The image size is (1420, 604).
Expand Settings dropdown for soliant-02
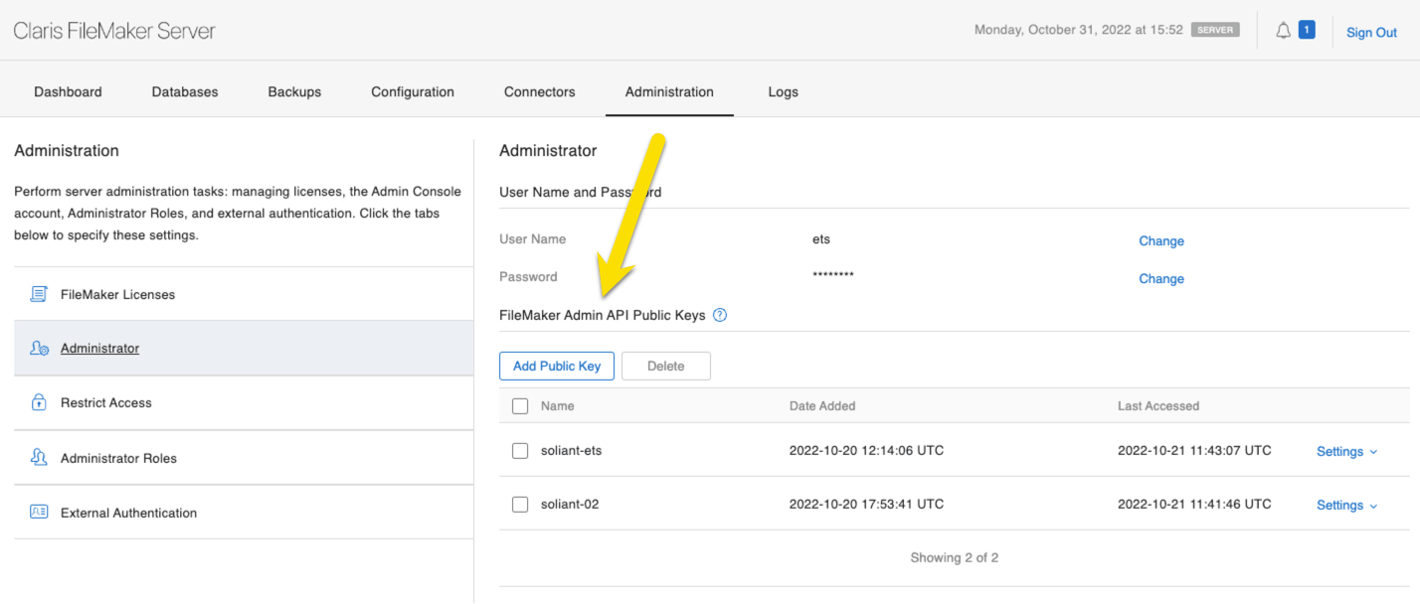1347,505
